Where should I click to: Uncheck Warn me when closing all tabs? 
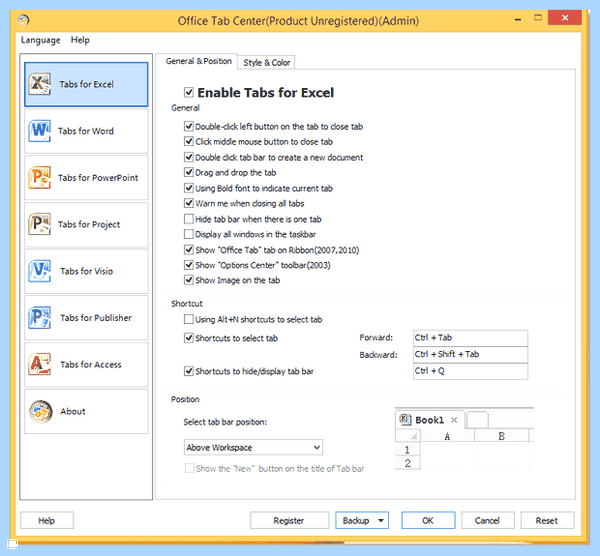point(189,203)
